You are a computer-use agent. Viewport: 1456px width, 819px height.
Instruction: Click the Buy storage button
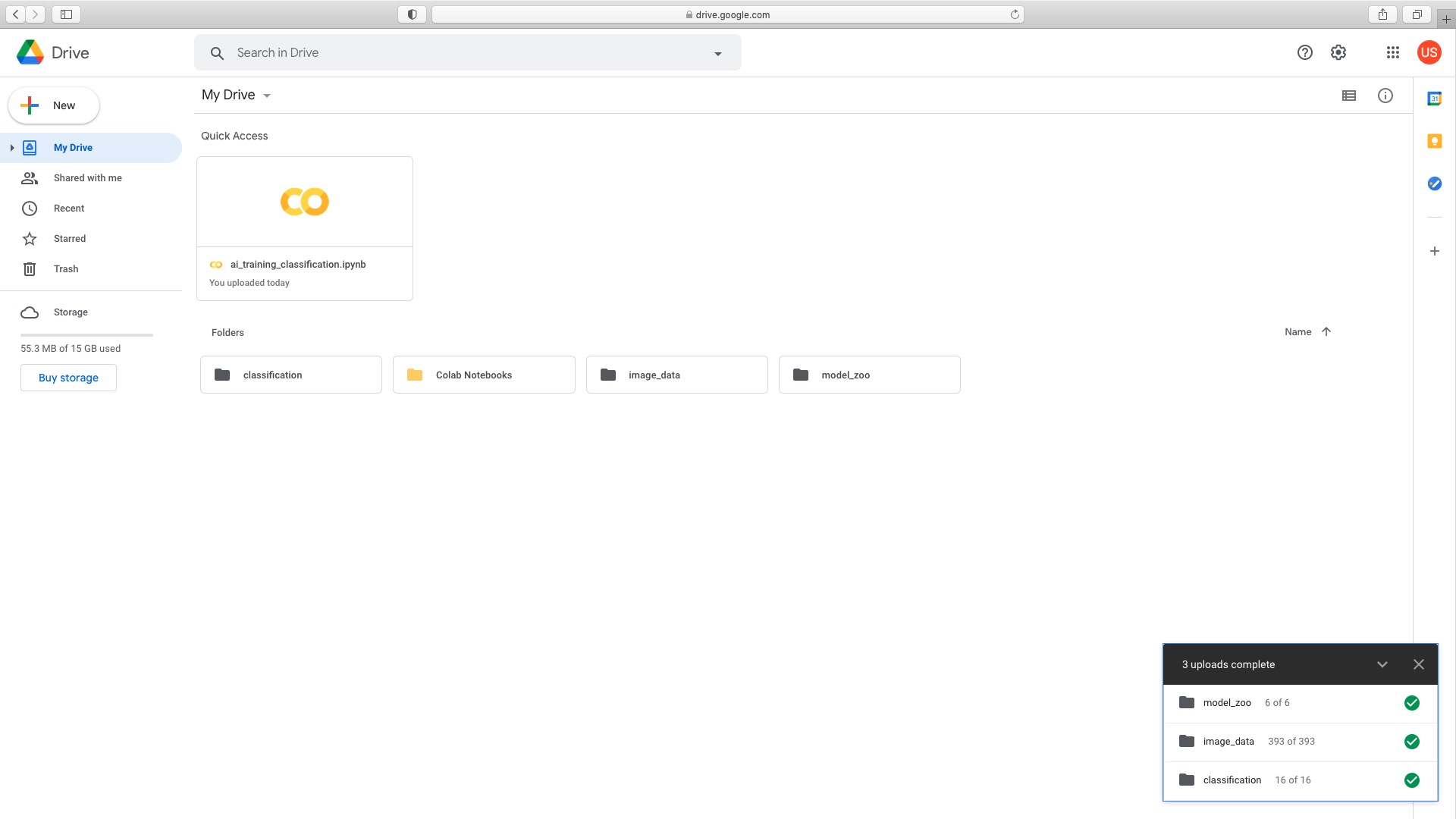(68, 378)
